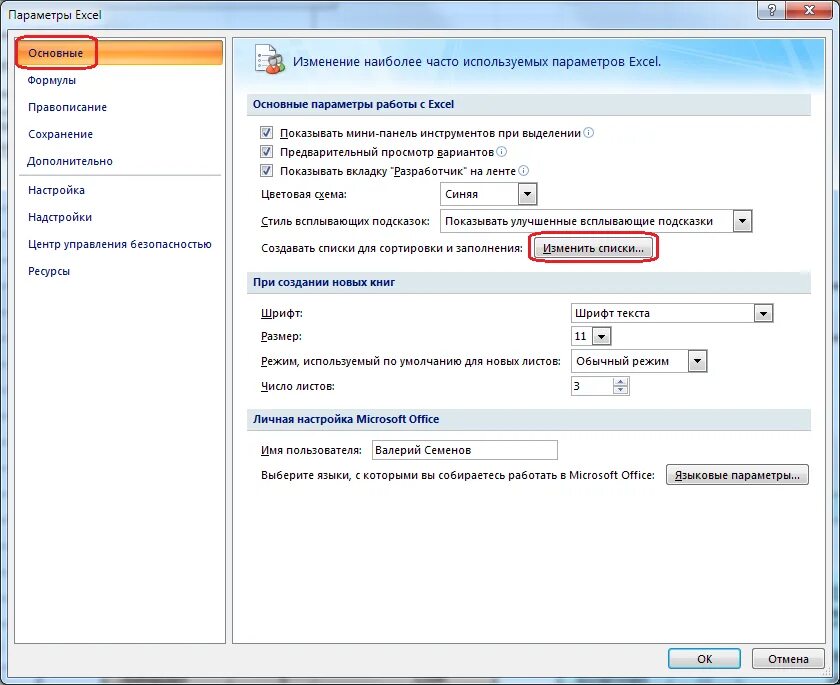Open the Сохранение category
Image resolution: width=840 pixels, height=685 pixels.
61,134
